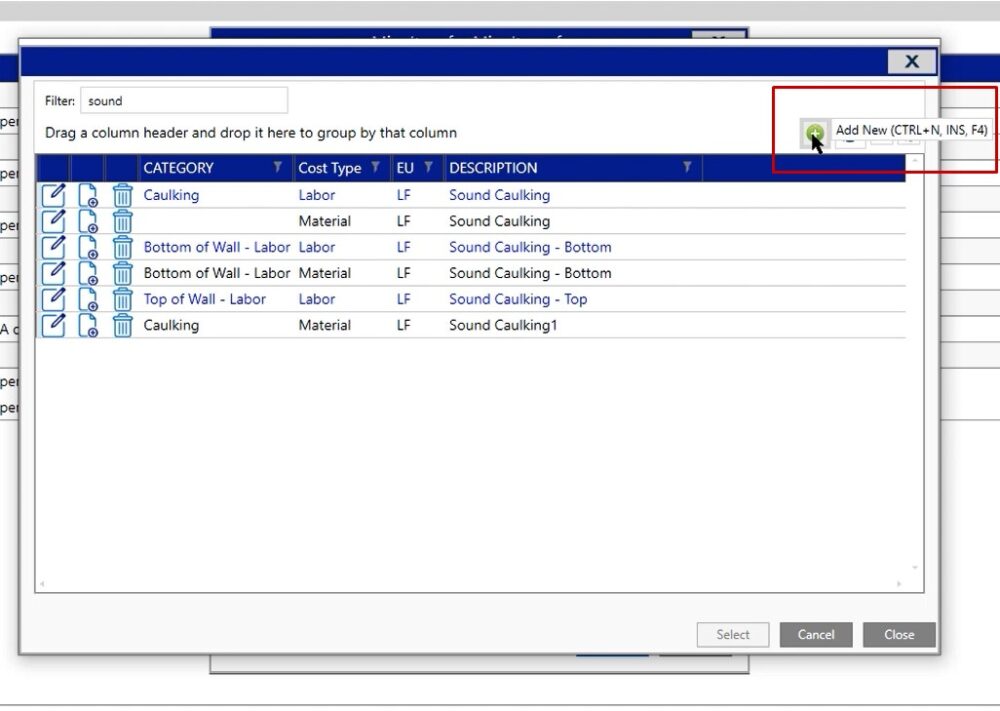The width and height of the screenshot is (1000, 711).
Task: Duplicate the Sound Caulking - Top row
Action: pyautogui.click(x=88, y=299)
